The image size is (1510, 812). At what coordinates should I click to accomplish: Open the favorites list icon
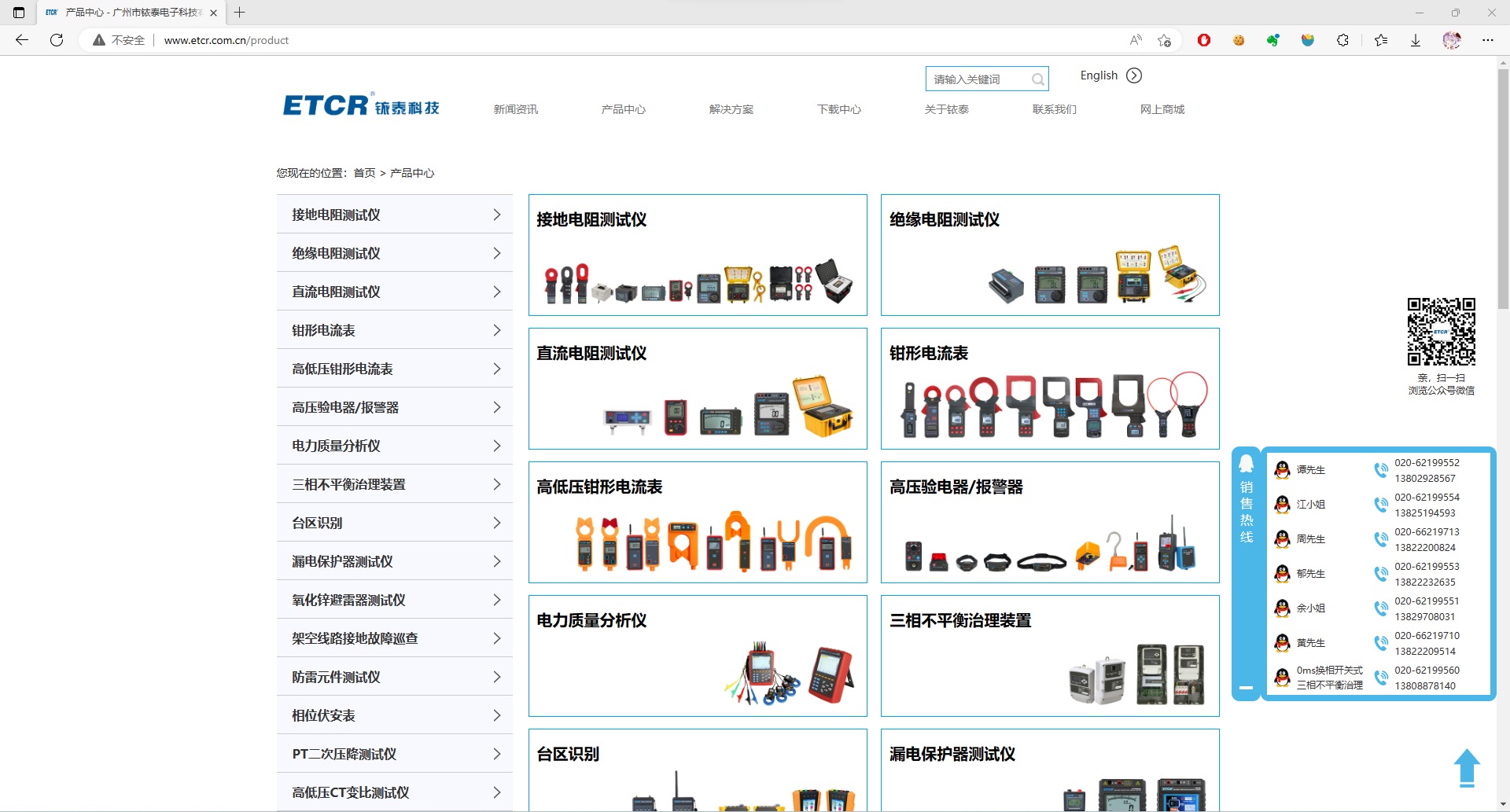point(1381,40)
